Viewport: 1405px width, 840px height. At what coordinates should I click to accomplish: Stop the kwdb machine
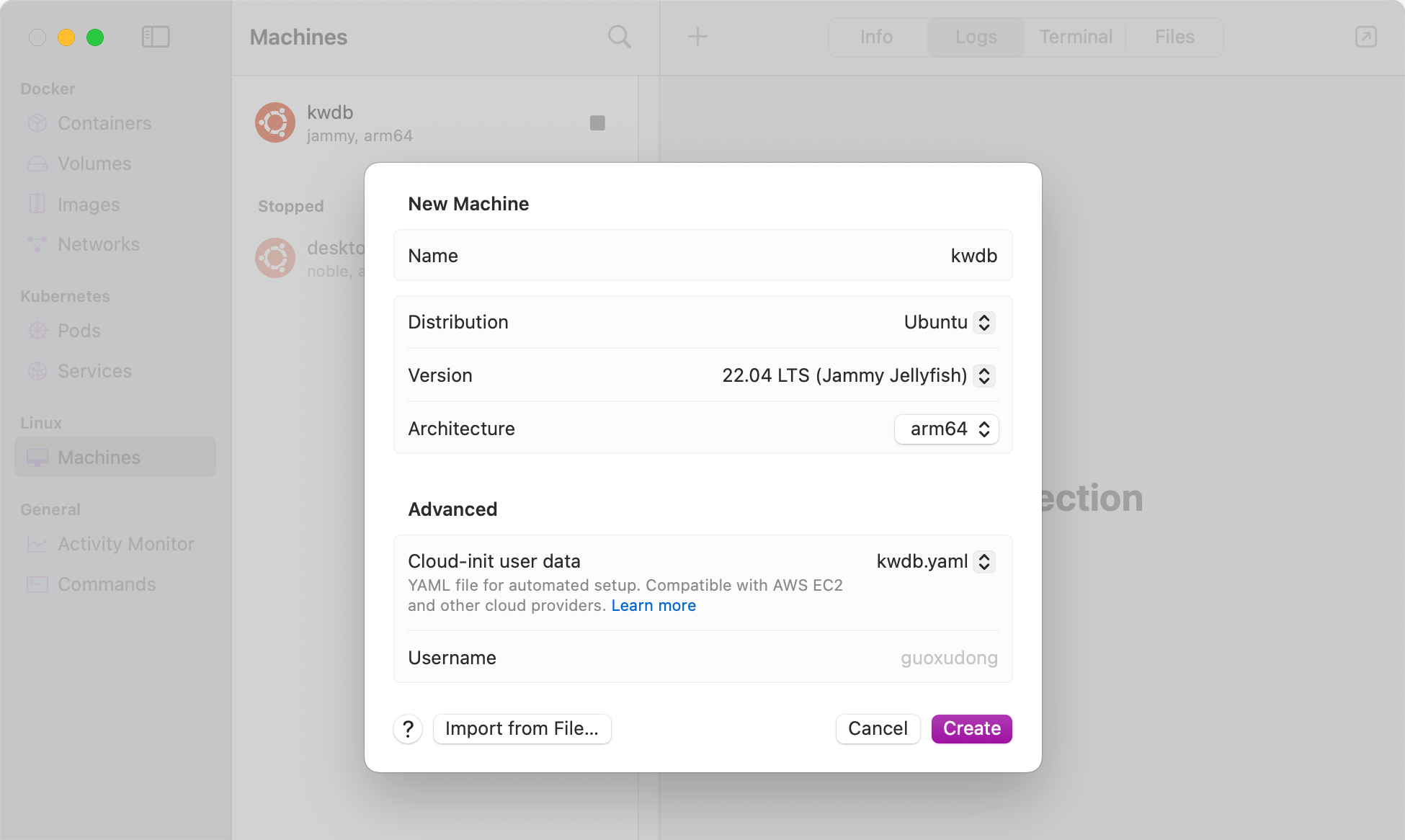click(597, 123)
